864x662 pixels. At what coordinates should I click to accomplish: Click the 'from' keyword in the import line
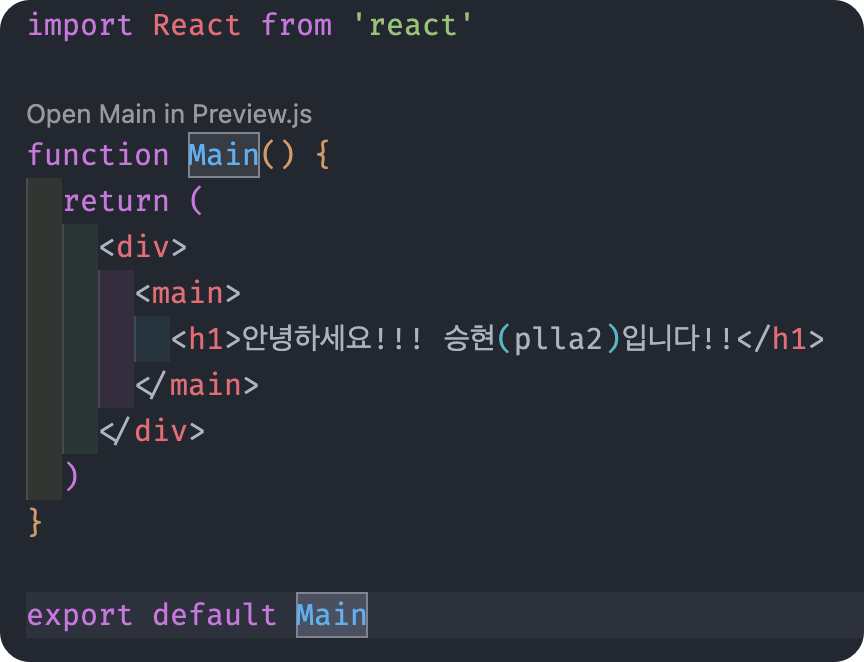pyautogui.click(x=296, y=25)
